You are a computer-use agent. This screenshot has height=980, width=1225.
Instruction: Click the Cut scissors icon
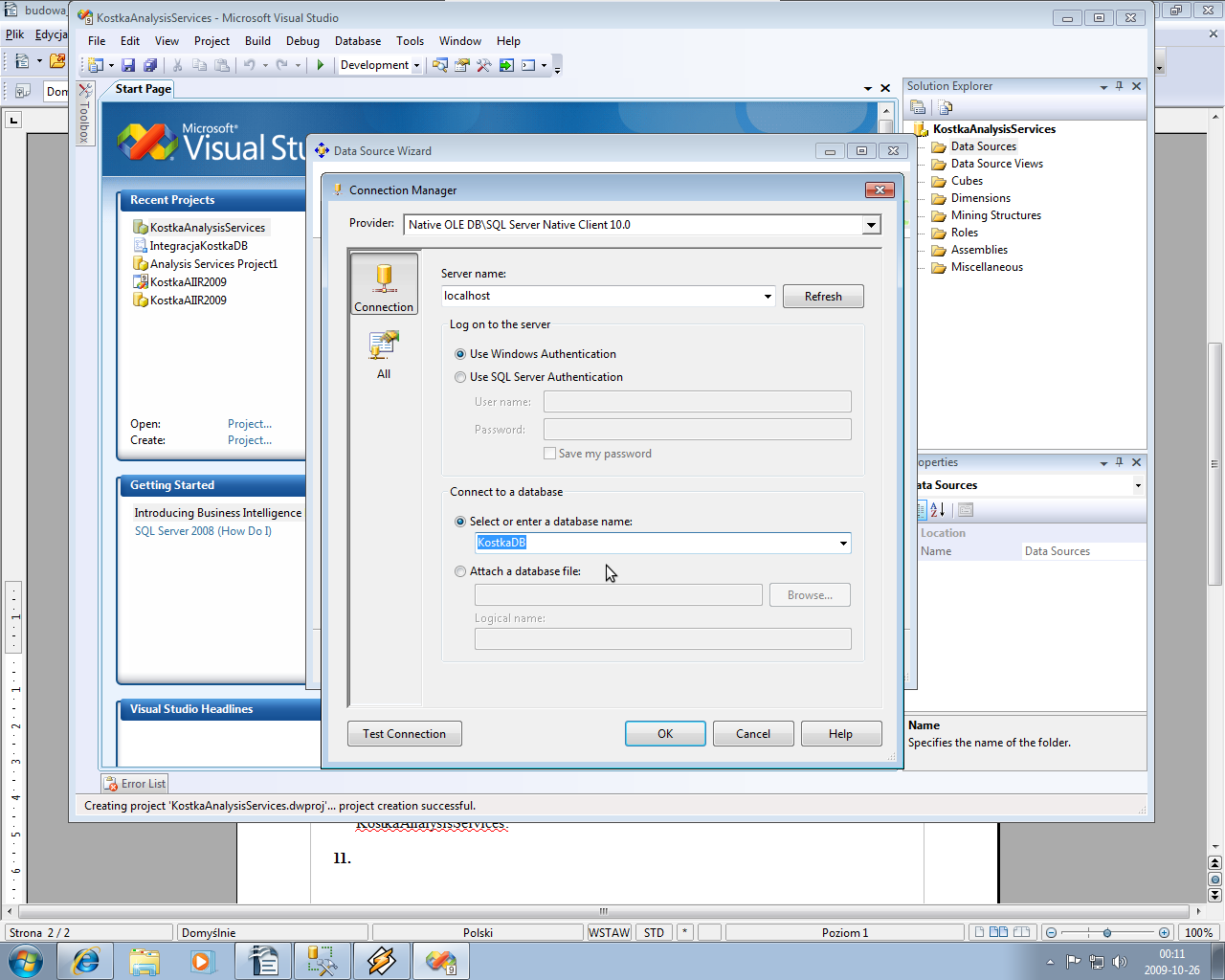point(177,65)
